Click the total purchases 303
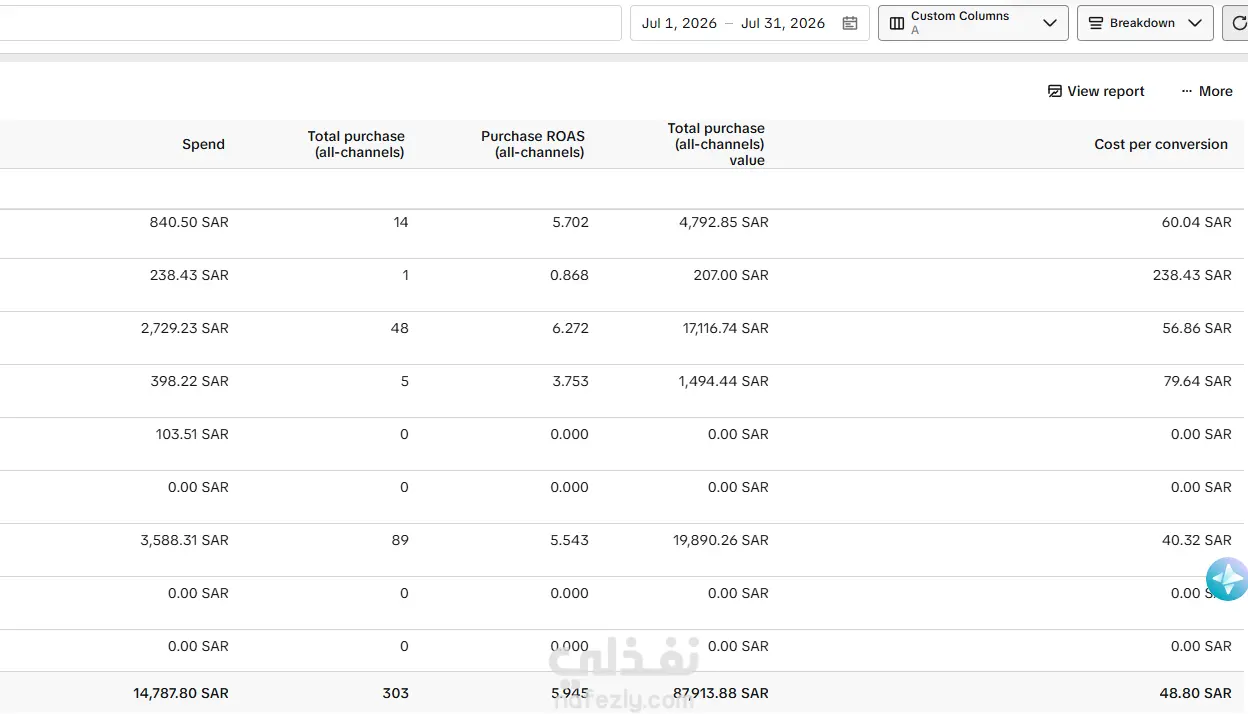Image resolution: width=1248 pixels, height=714 pixels. (396, 693)
